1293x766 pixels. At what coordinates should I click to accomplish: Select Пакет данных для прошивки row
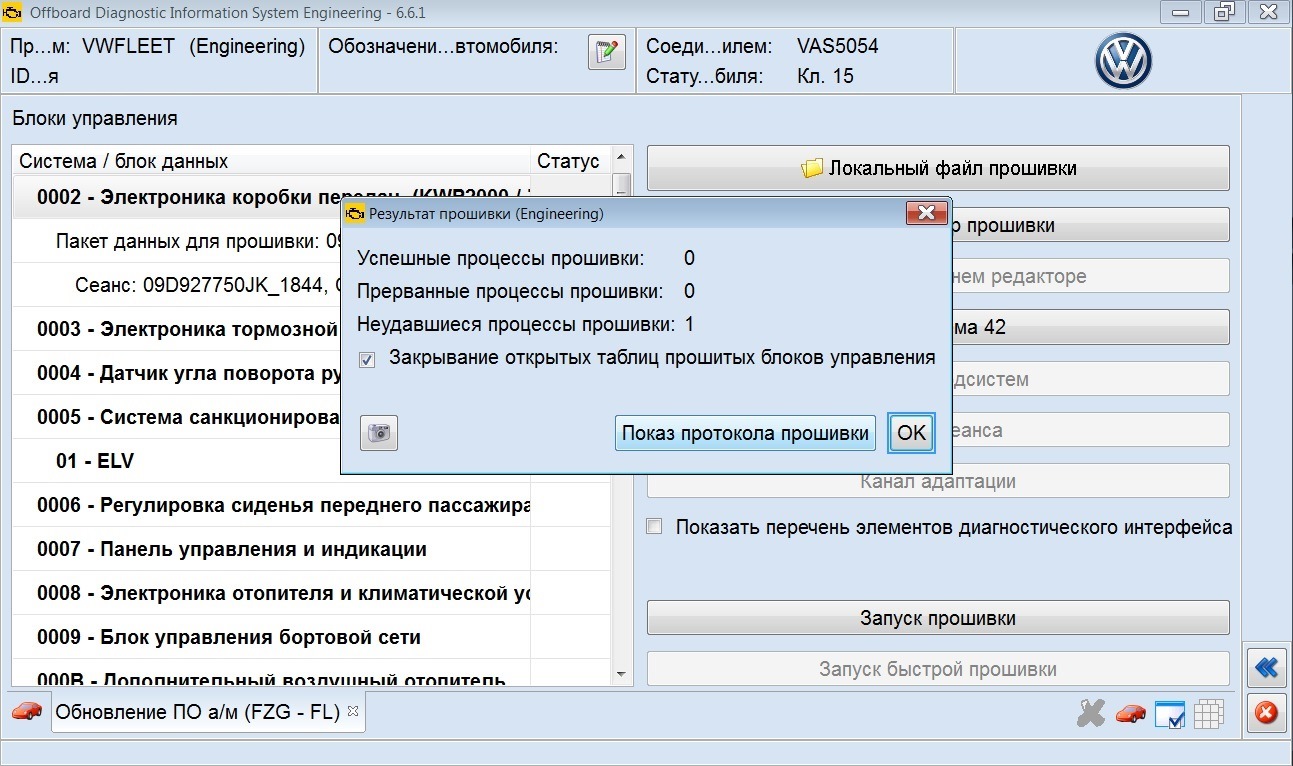pos(311,241)
